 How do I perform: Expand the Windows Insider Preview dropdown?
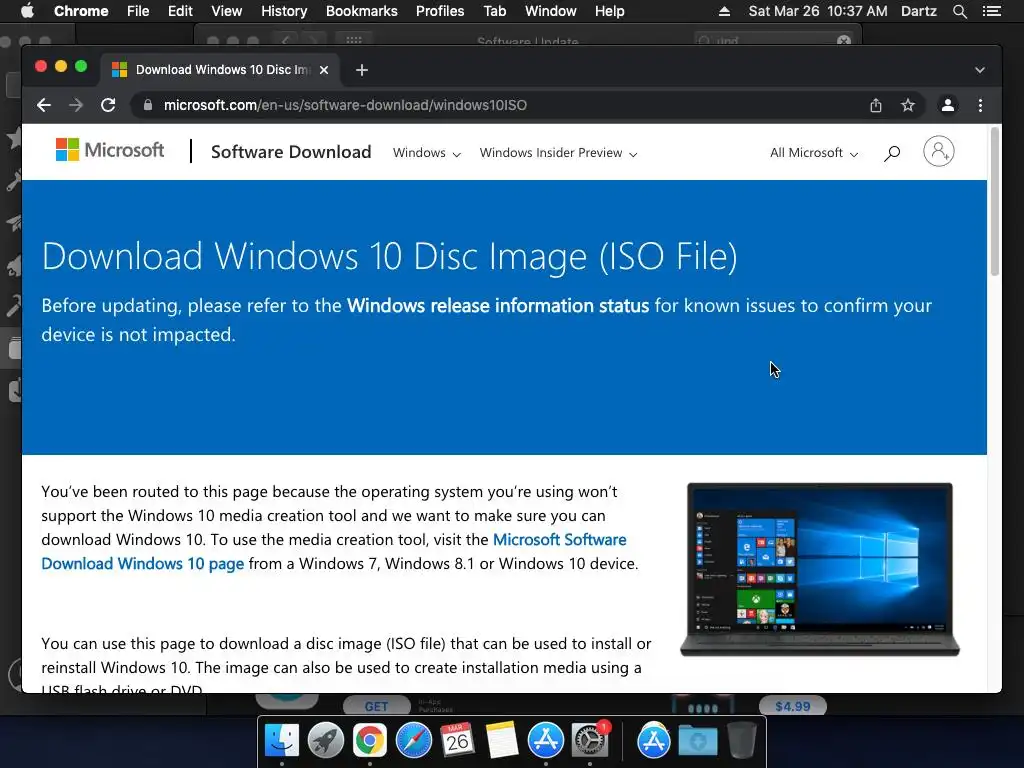coord(558,153)
